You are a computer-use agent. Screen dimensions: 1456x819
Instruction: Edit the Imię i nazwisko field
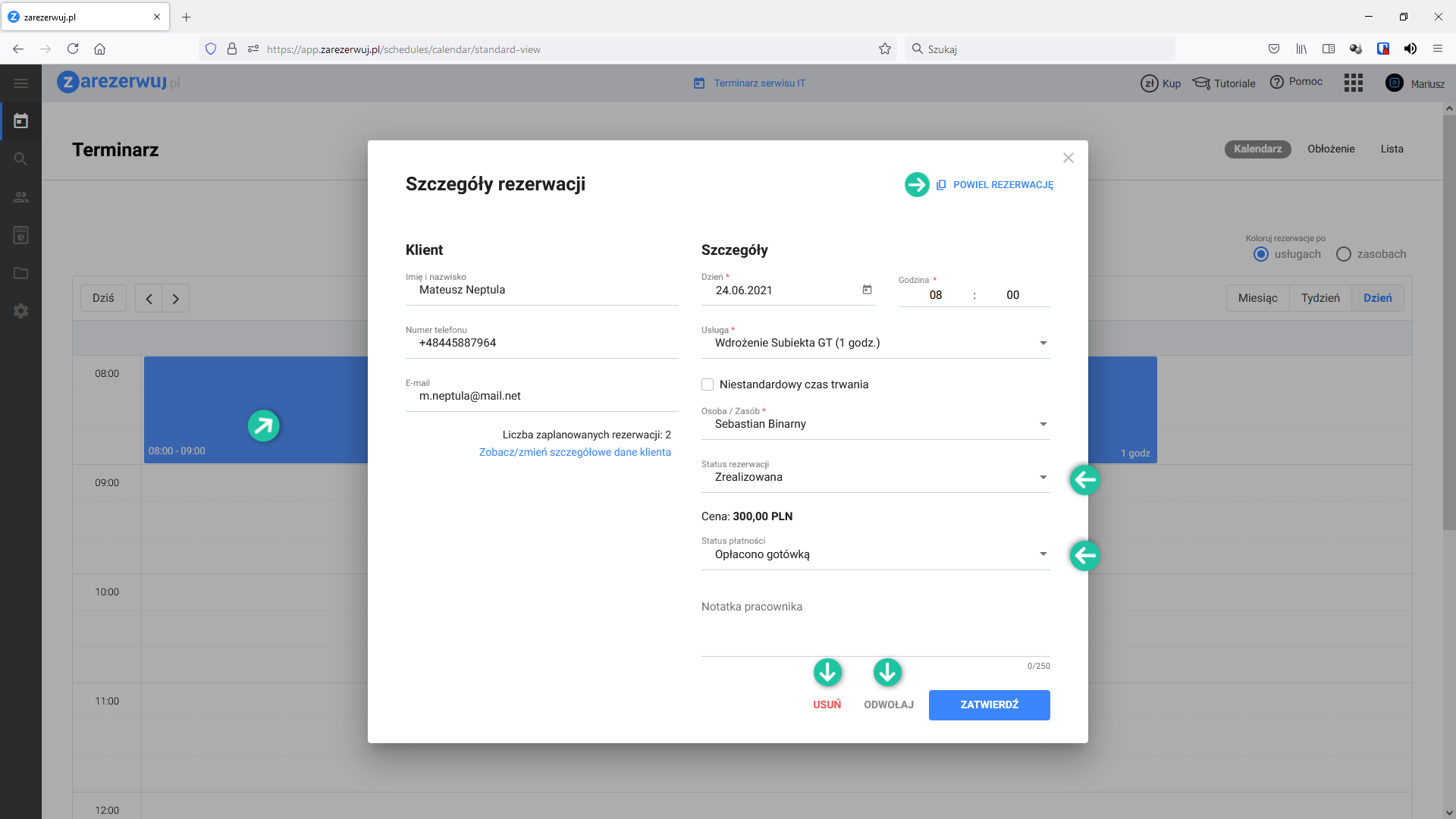tap(542, 290)
